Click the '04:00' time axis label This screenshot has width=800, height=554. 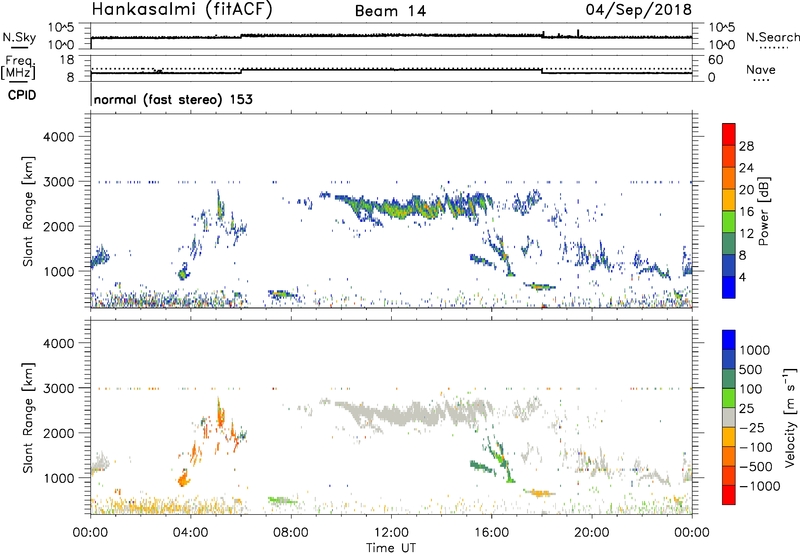tap(190, 533)
